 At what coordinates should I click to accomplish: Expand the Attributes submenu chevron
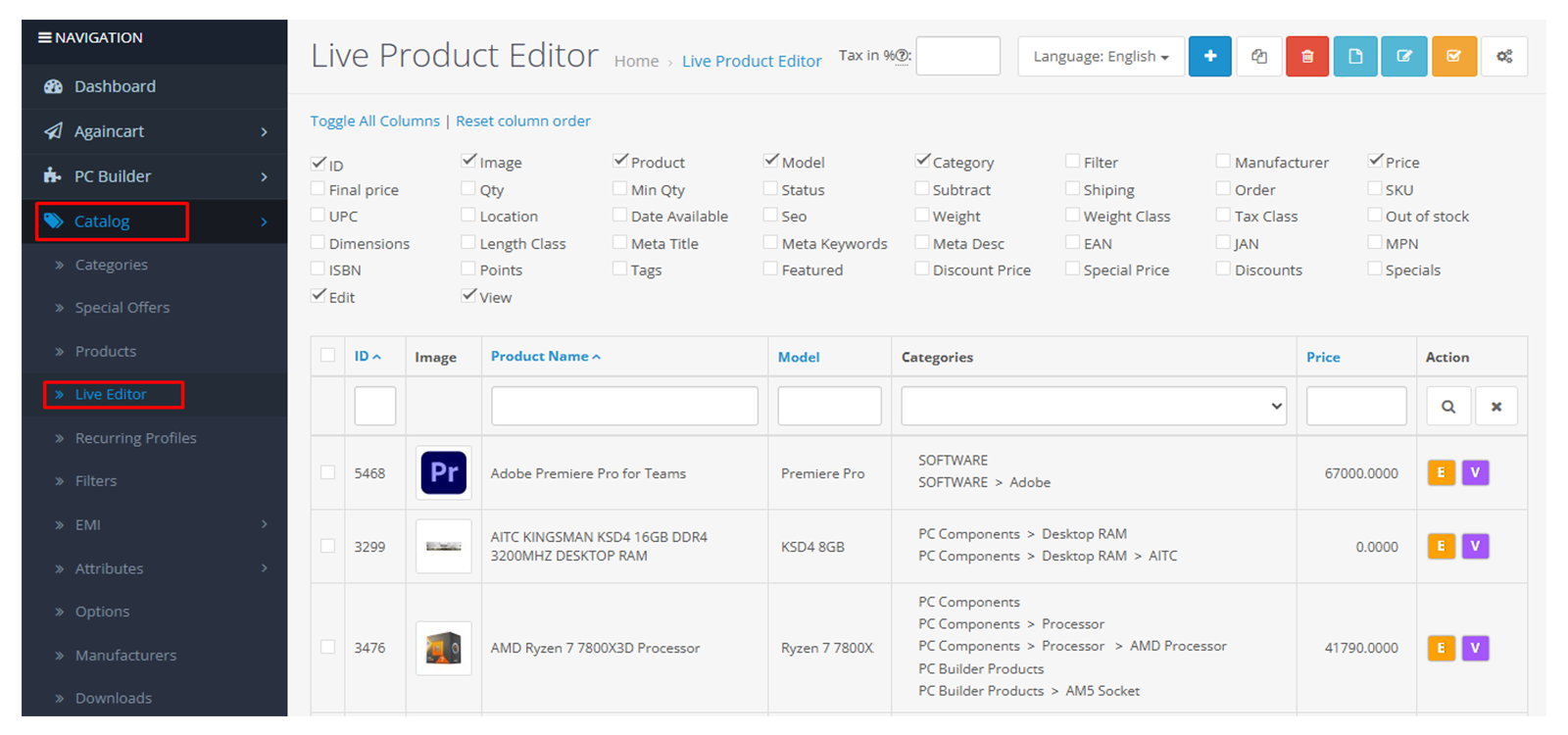click(264, 568)
